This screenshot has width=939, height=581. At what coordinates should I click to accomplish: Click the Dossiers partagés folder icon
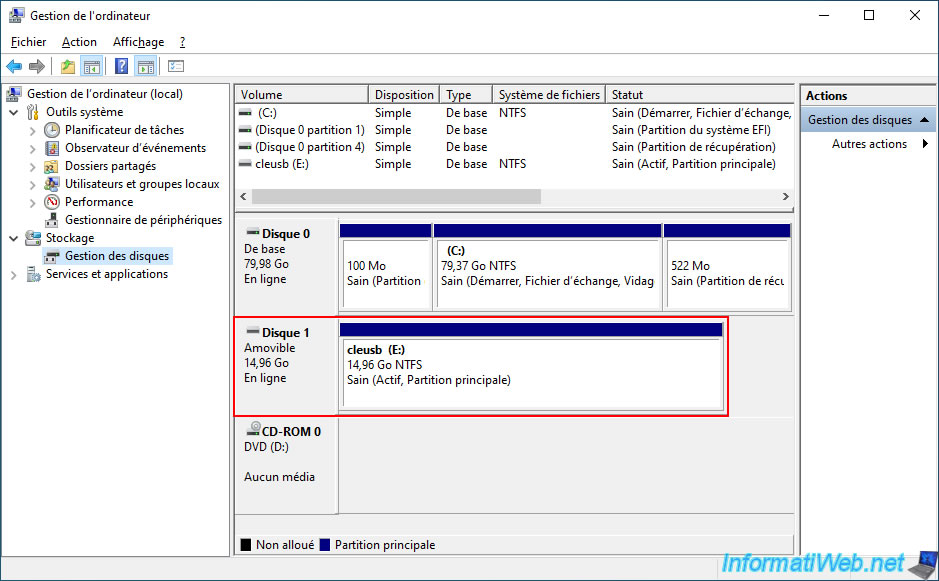(52, 166)
